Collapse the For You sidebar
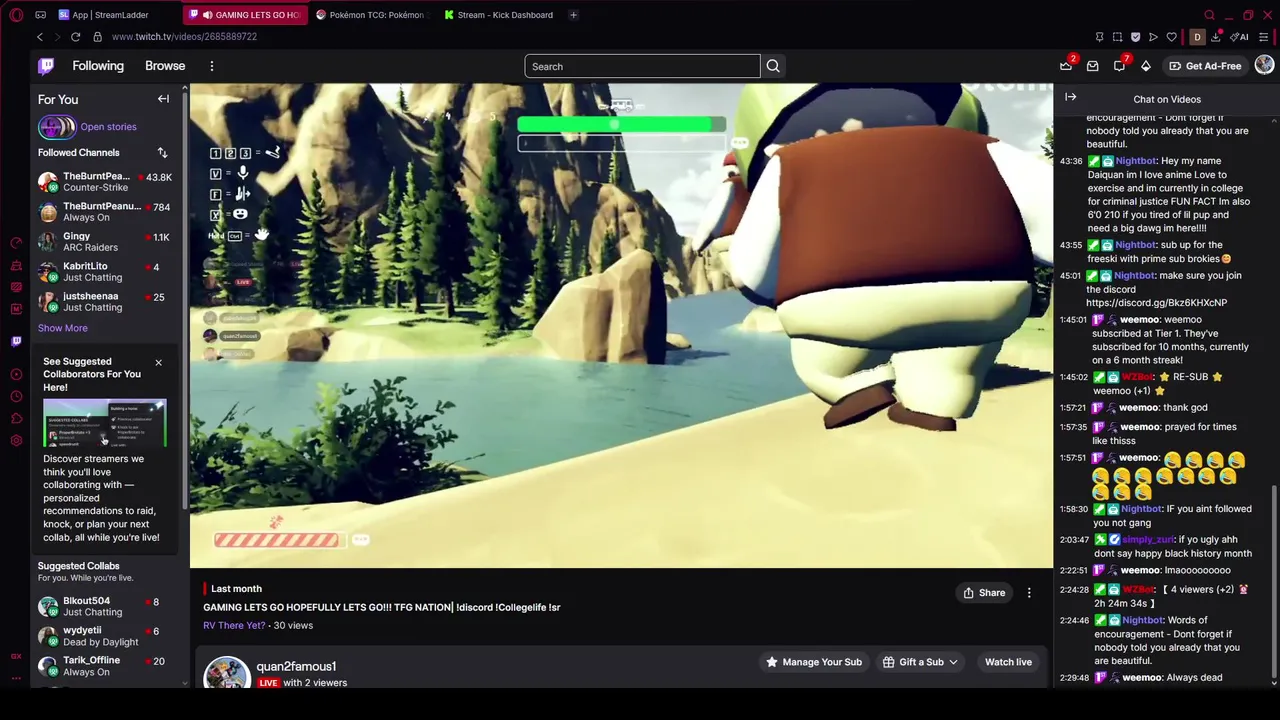Screen dimensions: 1280x720 tap(163, 99)
